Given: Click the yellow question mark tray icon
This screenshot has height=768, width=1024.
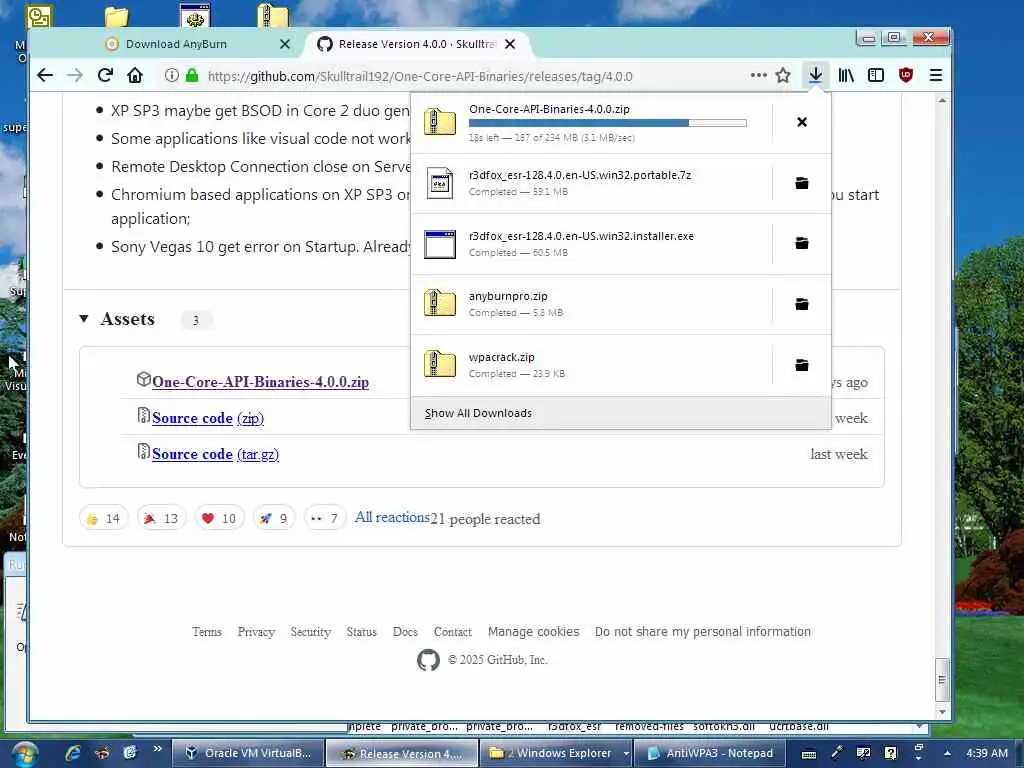Looking at the screenshot, I should tap(890, 754).
